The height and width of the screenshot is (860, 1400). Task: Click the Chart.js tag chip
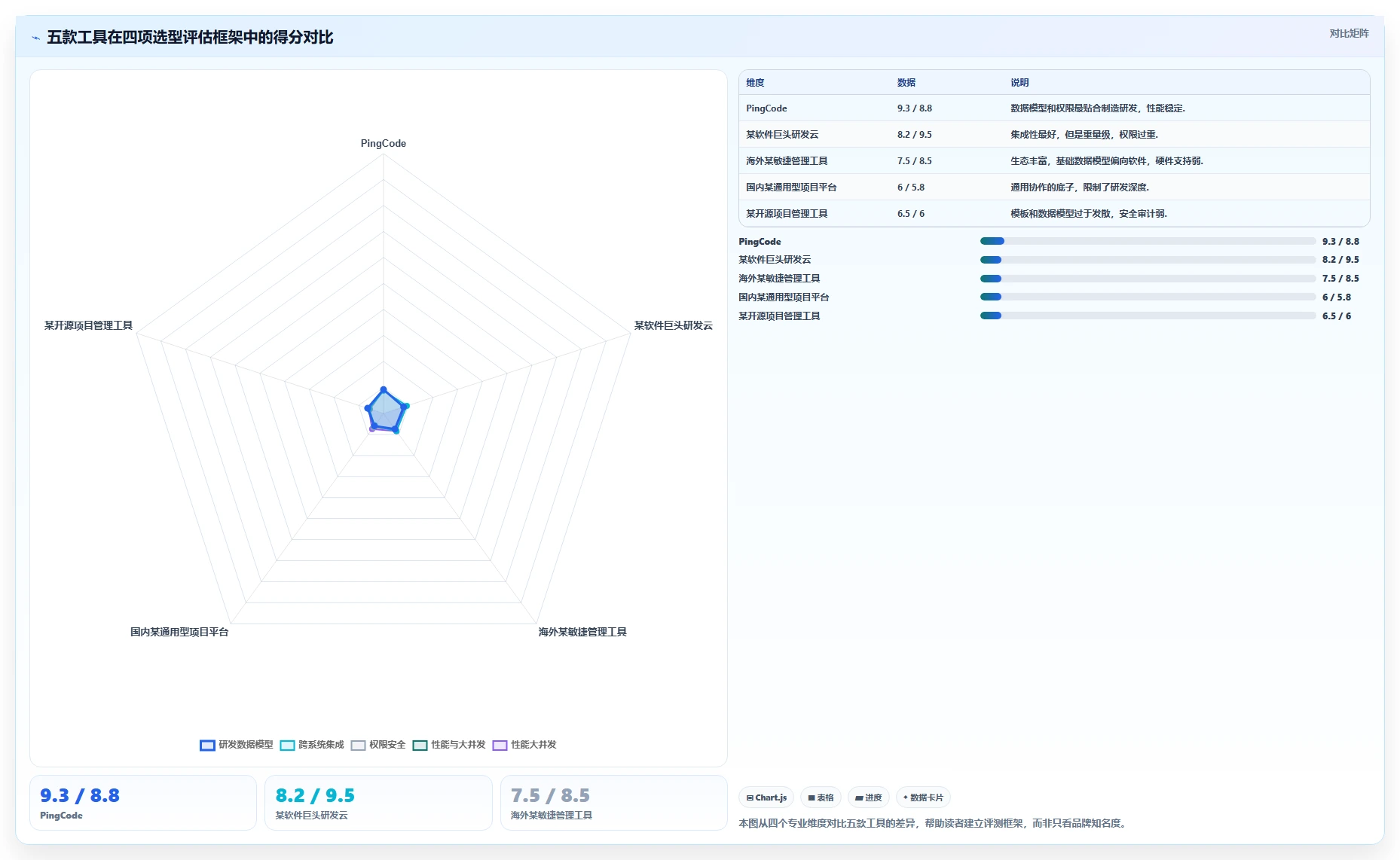pos(766,797)
